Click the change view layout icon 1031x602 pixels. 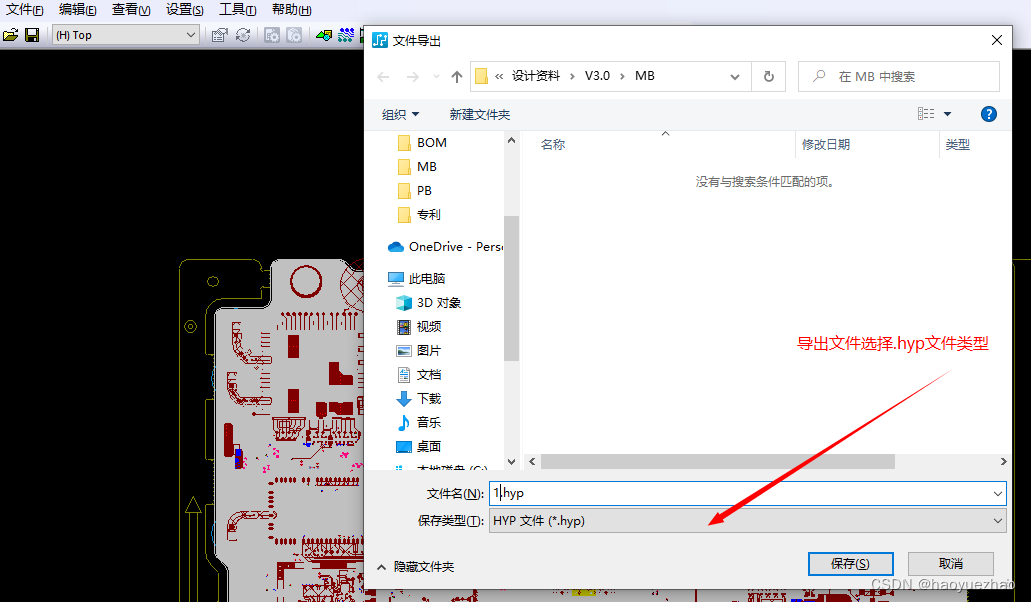coord(926,114)
